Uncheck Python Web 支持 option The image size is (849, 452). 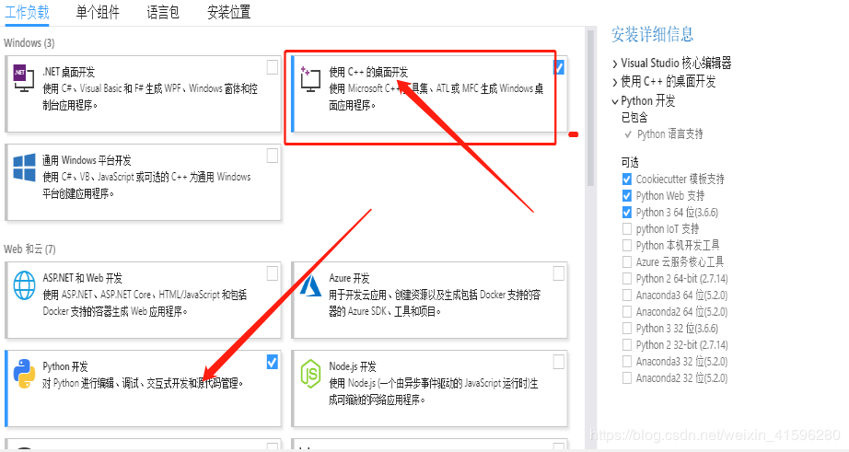pyautogui.click(x=627, y=195)
